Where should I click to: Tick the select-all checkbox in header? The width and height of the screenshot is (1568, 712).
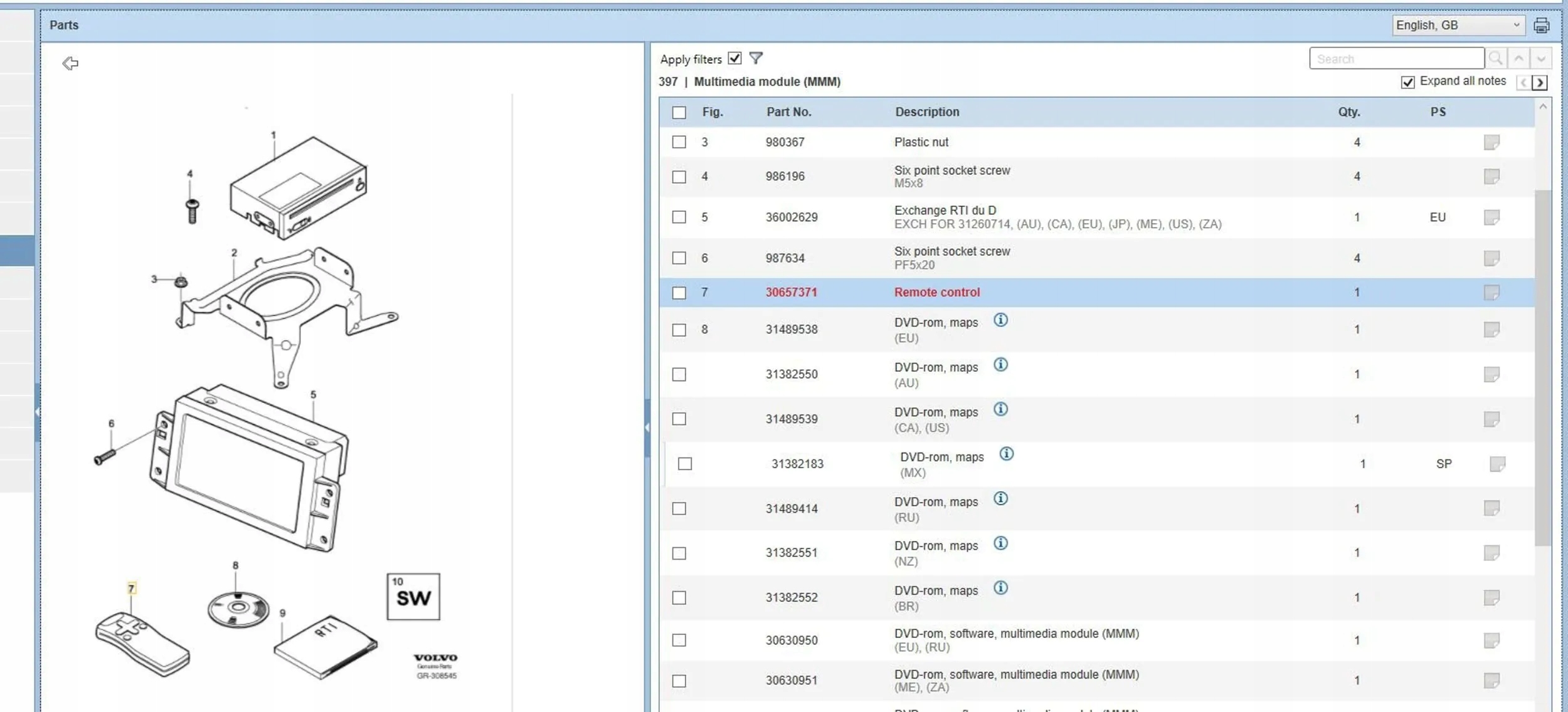click(x=679, y=112)
